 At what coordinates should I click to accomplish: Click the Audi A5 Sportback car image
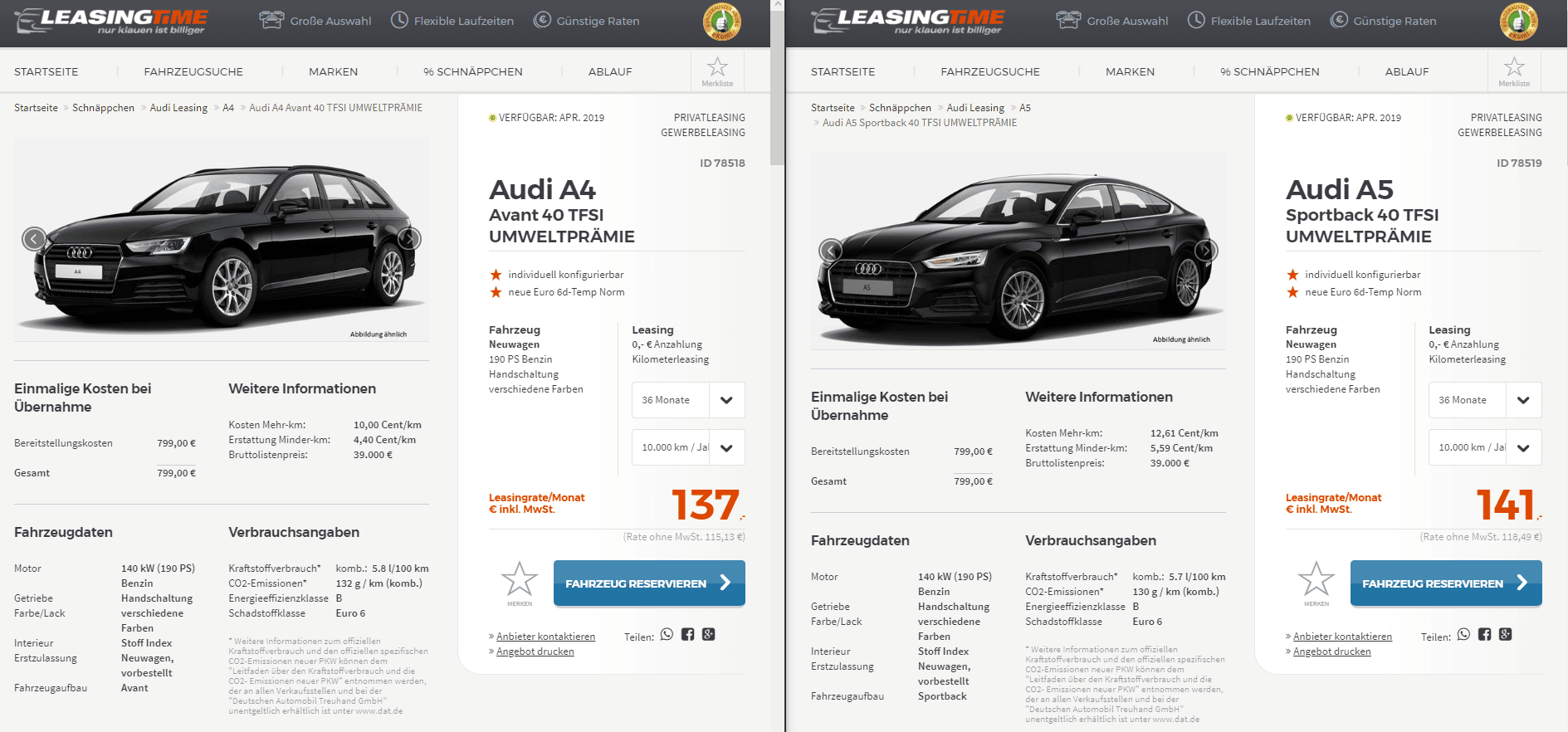[1018, 250]
